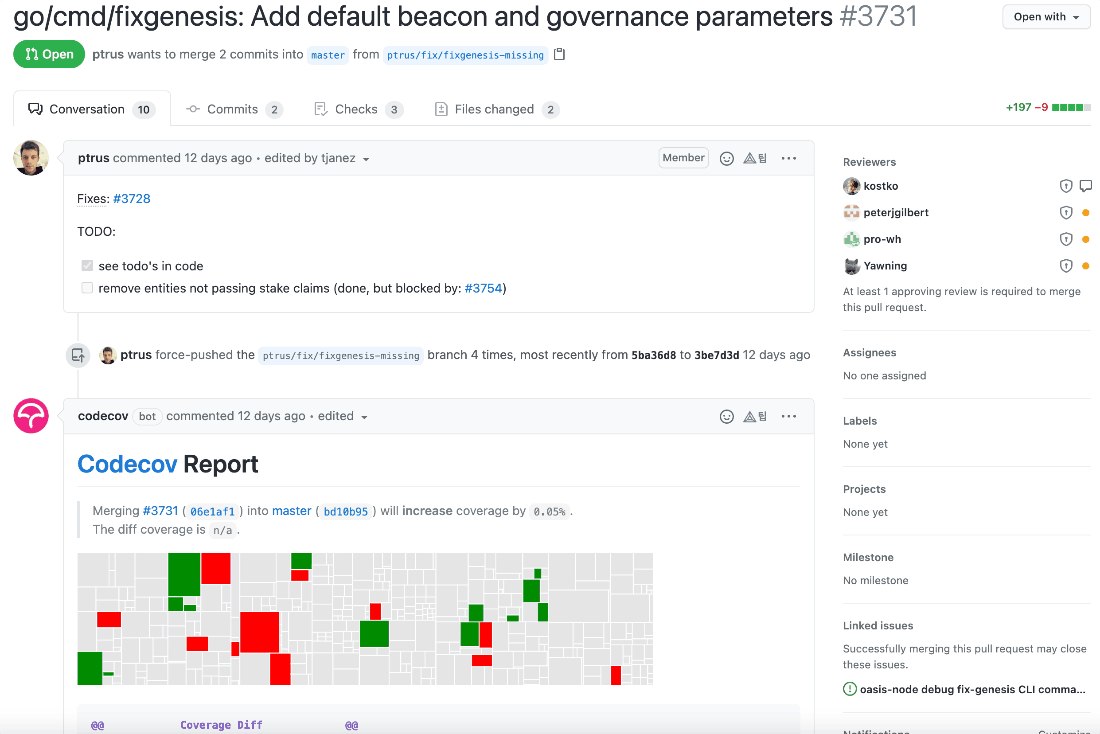This screenshot has width=1100, height=734.
Task: Open more options on ptrus comment
Action: click(789, 159)
